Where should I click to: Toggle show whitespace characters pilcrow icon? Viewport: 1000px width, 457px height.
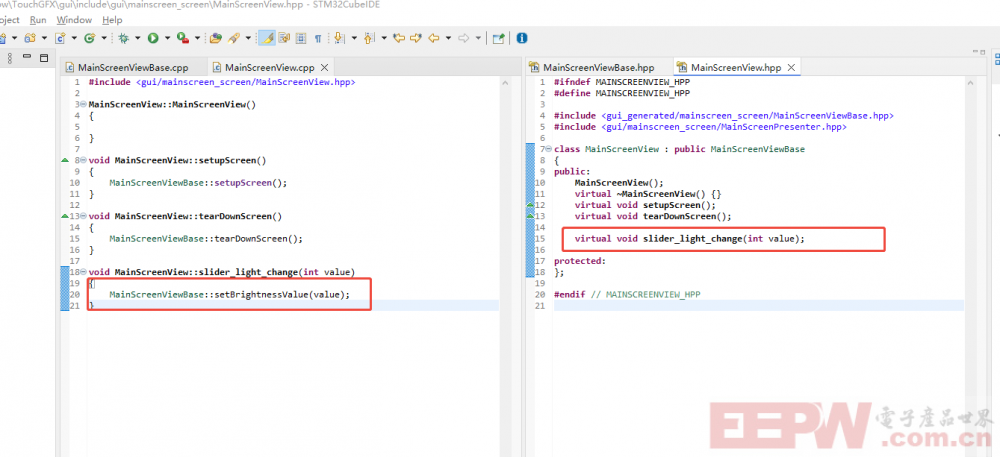318,38
